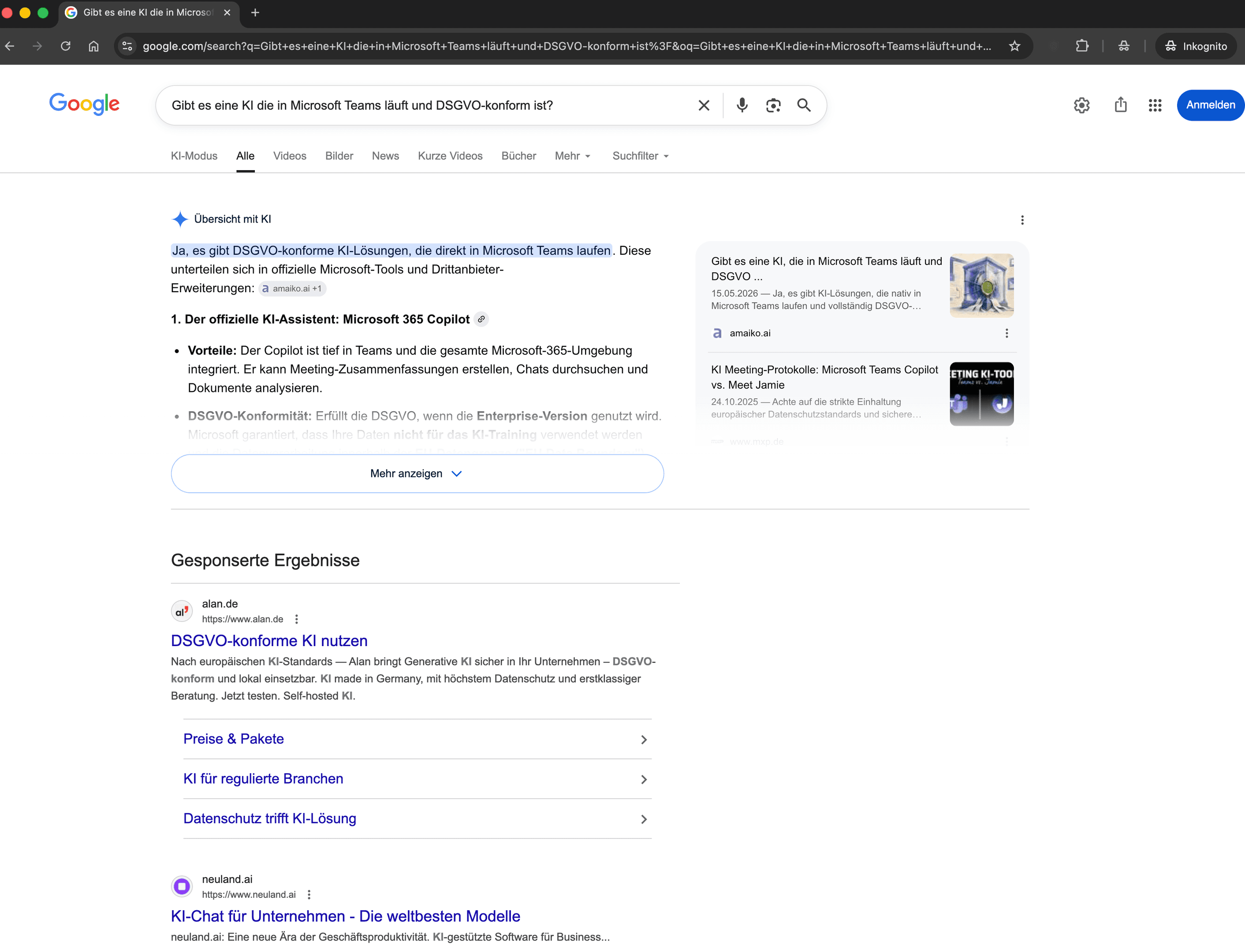Open three-dot menu next to alan.de URL
Screen dimensions: 1245x952
[296, 619]
